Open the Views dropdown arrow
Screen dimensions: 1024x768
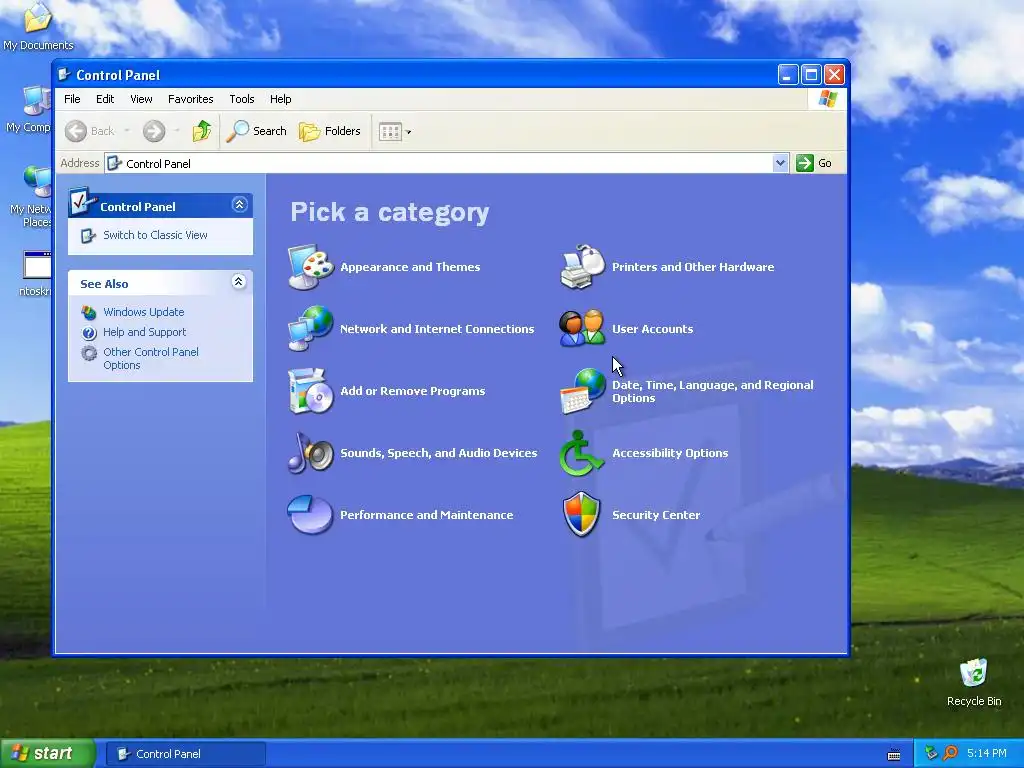(x=409, y=132)
